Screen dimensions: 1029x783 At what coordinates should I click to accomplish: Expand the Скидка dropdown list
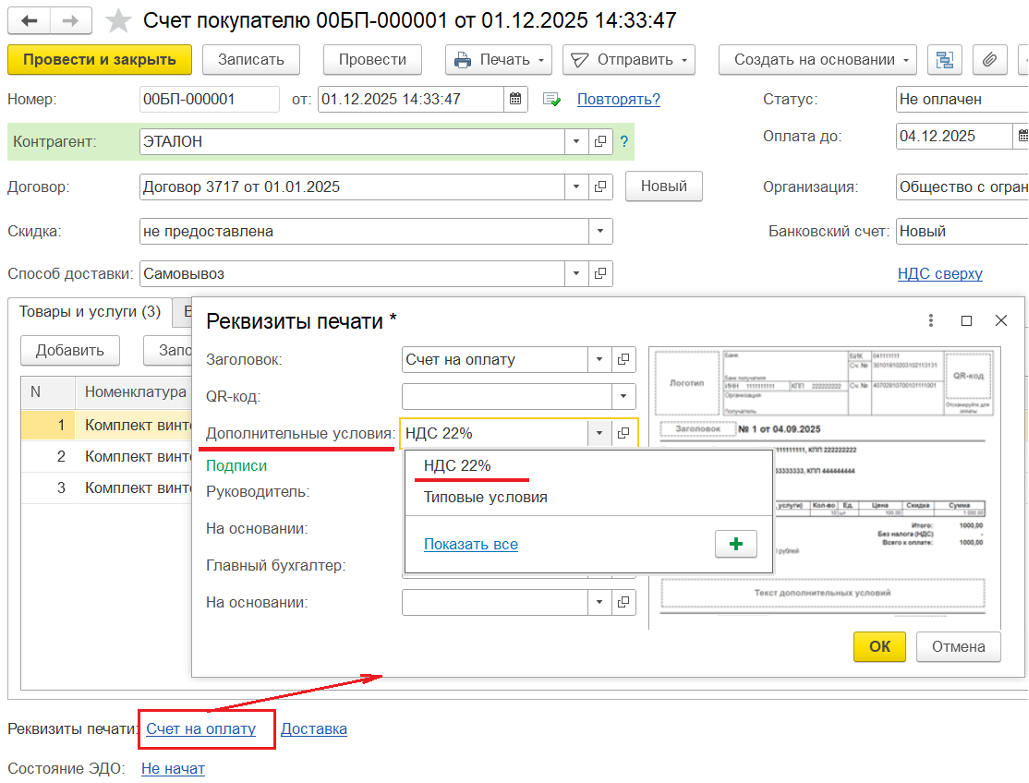600,231
